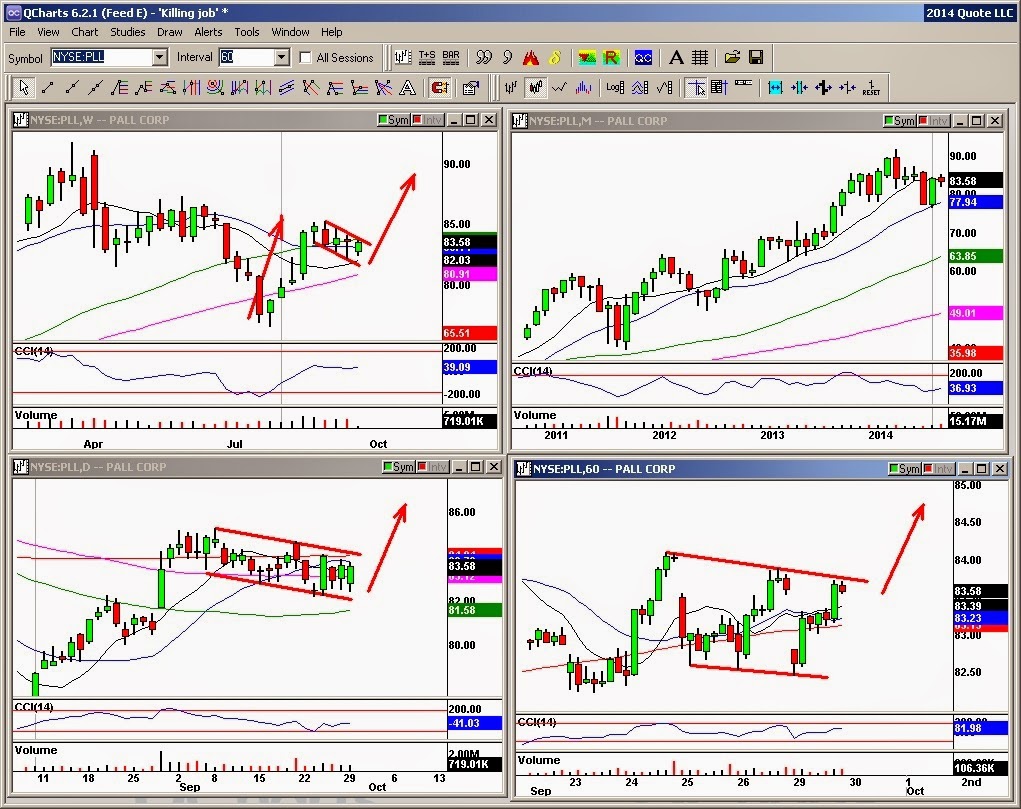Click the cyan fit-to-width icon
This screenshot has width=1021, height=809.
coord(775,87)
